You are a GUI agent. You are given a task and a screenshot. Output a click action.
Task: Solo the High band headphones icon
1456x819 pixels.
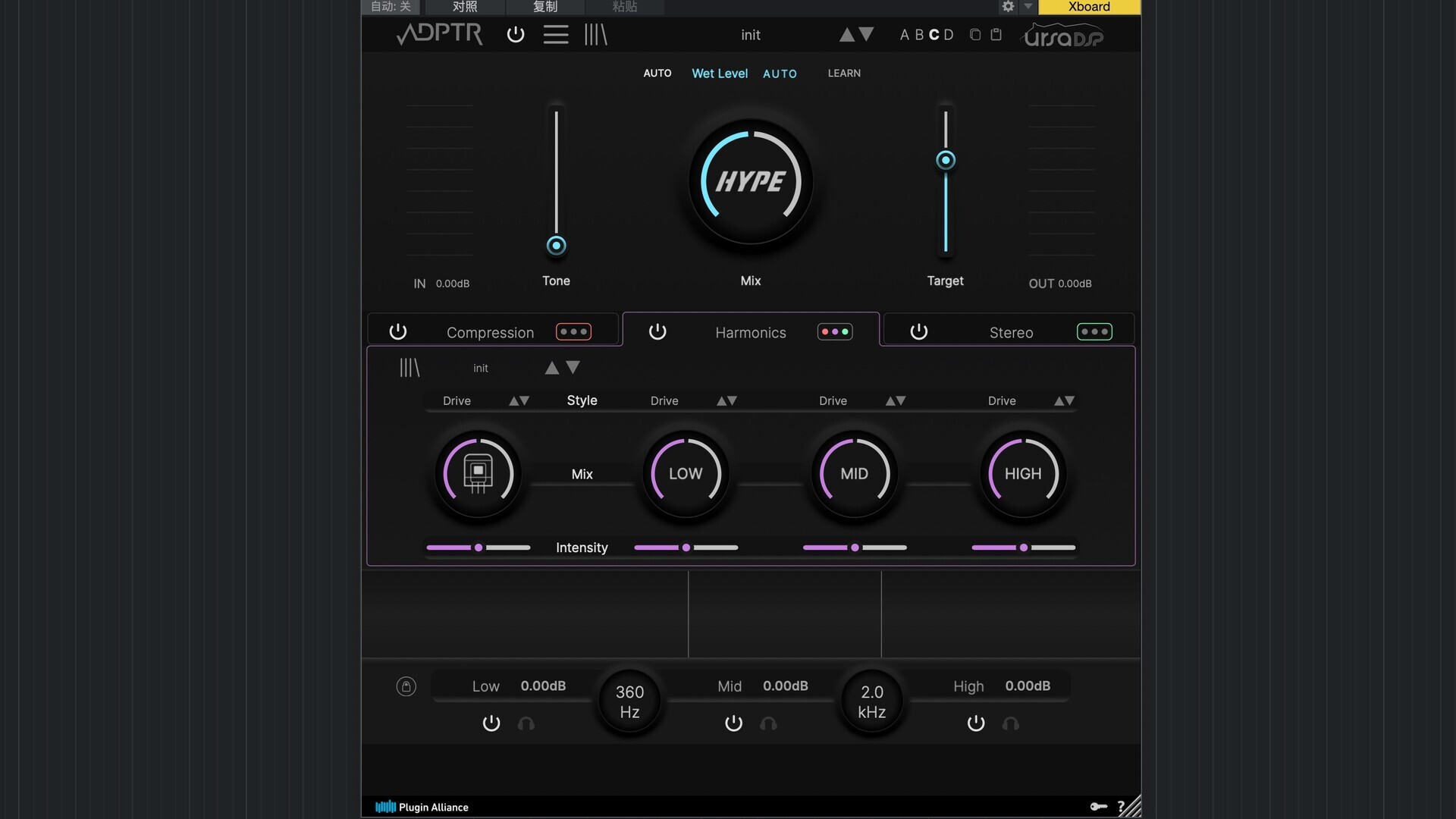click(1011, 724)
